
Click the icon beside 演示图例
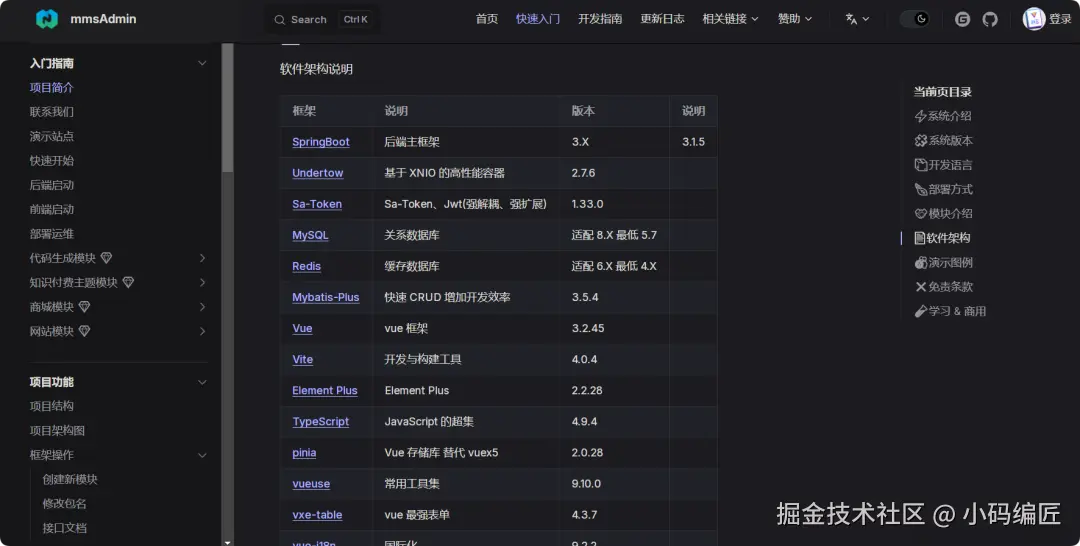click(x=920, y=262)
